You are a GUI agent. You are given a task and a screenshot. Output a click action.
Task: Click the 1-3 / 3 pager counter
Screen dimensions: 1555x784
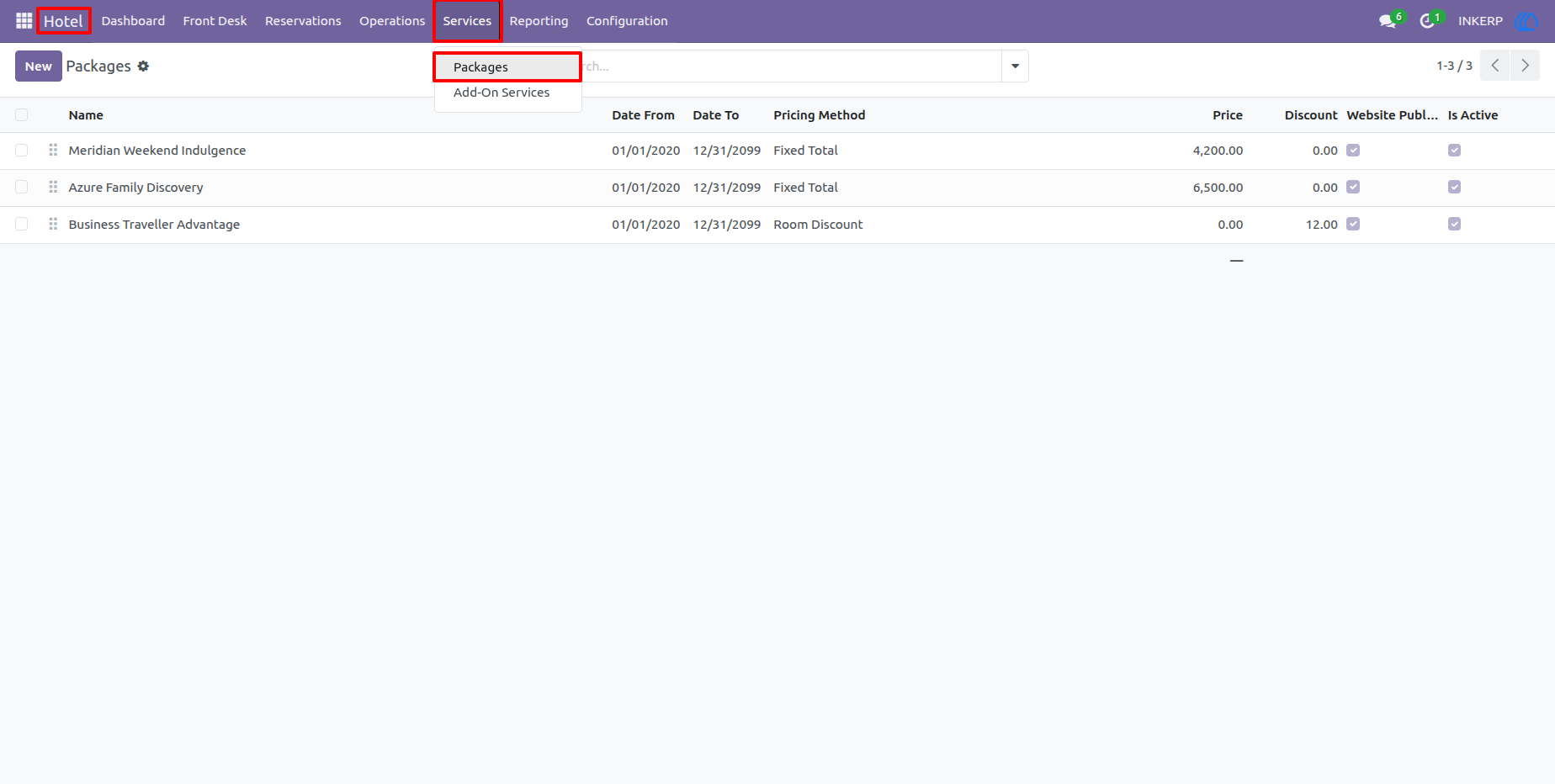click(1454, 66)
